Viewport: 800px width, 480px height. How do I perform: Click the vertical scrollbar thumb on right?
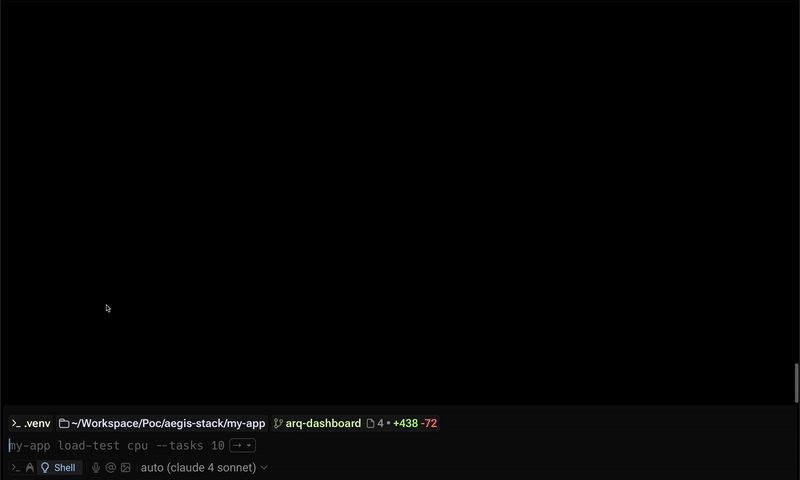coord(796,383)
